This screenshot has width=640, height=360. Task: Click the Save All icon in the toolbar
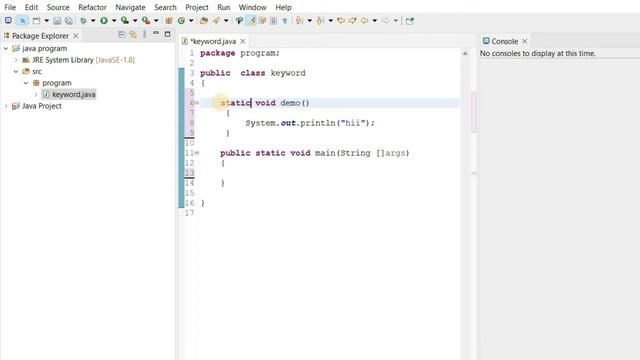point(69,20)
